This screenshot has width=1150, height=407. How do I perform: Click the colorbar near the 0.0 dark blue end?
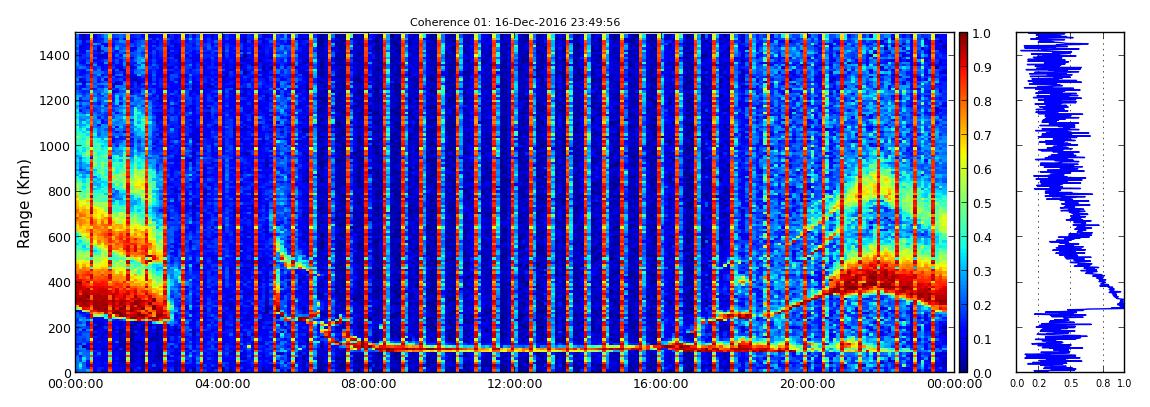coord(963,368)
